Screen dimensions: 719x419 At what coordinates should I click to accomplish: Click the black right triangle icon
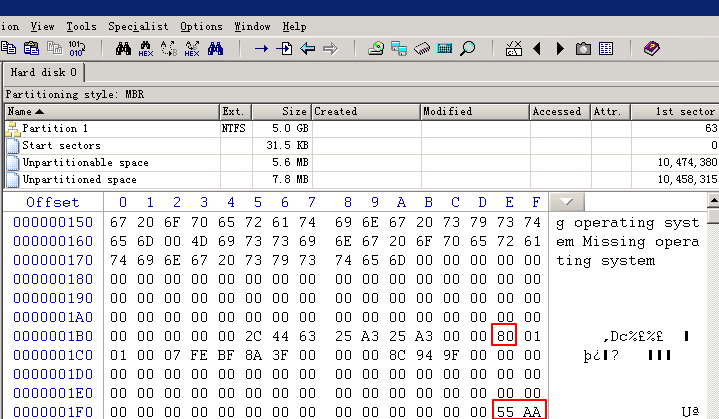(x=560, y=48)
